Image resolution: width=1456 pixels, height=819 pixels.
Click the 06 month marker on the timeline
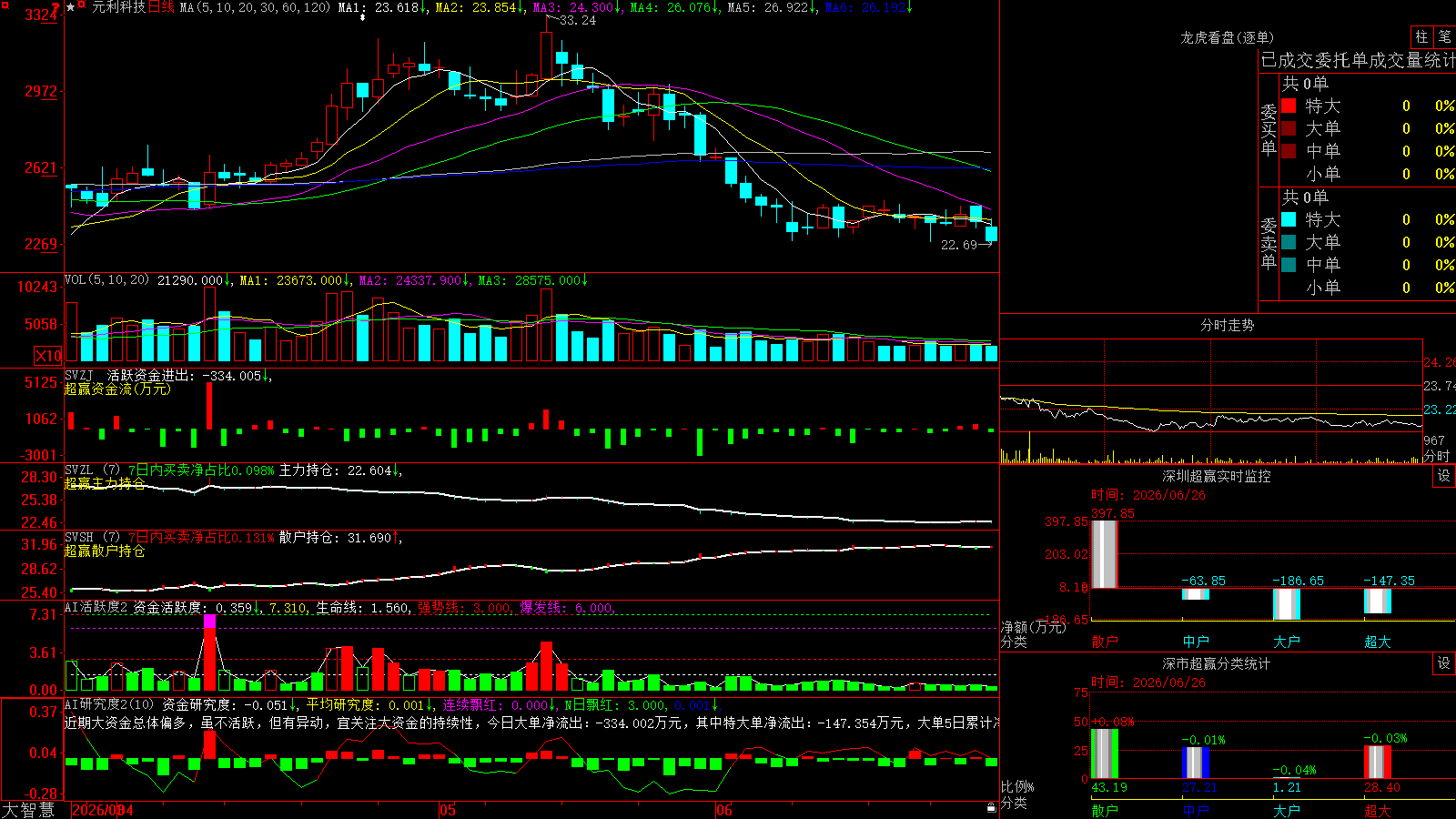point(723,810)
